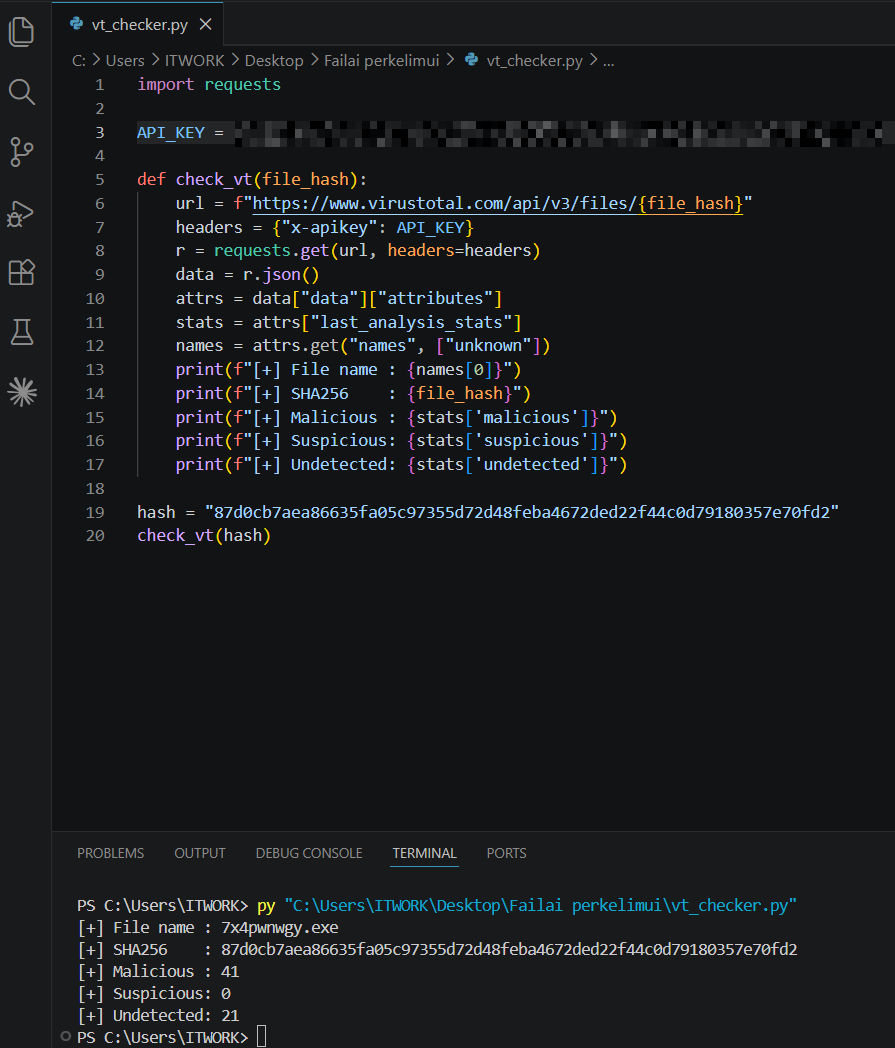Click the Failai perkelimui breadcrumb segment

[382, 61]
